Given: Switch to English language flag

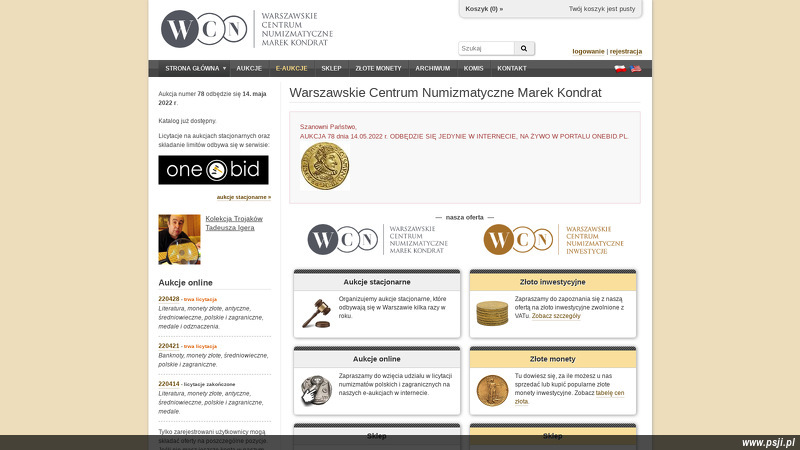Looking at the screenshot, I should tap(636, 68).
